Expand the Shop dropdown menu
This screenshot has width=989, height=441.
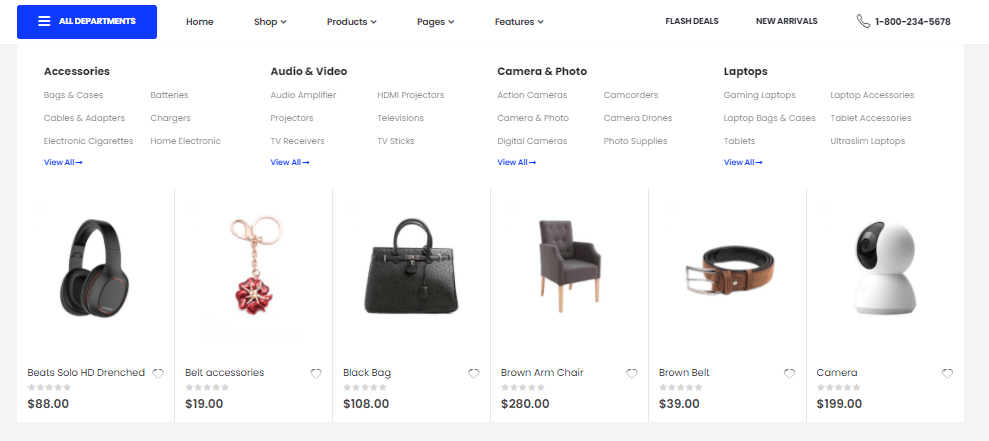click(x=270, y=21)
